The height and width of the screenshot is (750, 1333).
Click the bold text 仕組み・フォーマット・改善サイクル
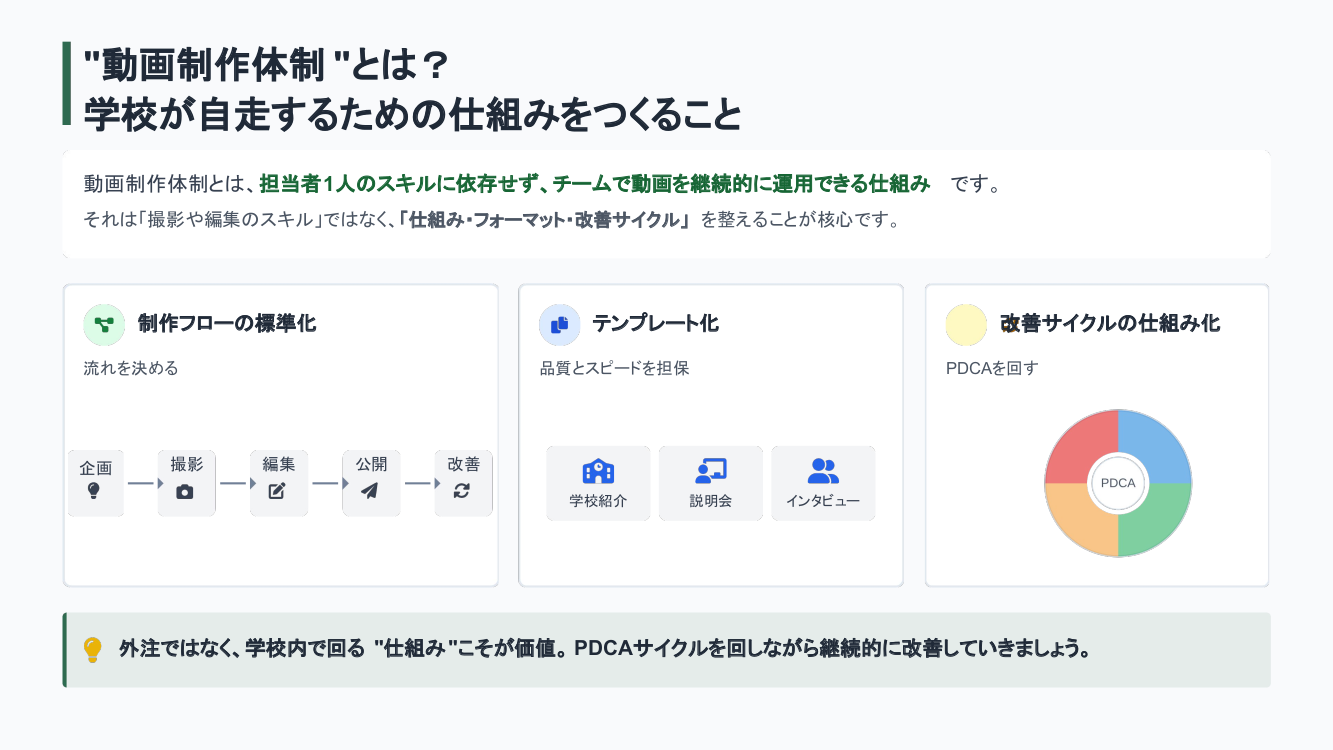pyautogui.click(x=545, y=220)
